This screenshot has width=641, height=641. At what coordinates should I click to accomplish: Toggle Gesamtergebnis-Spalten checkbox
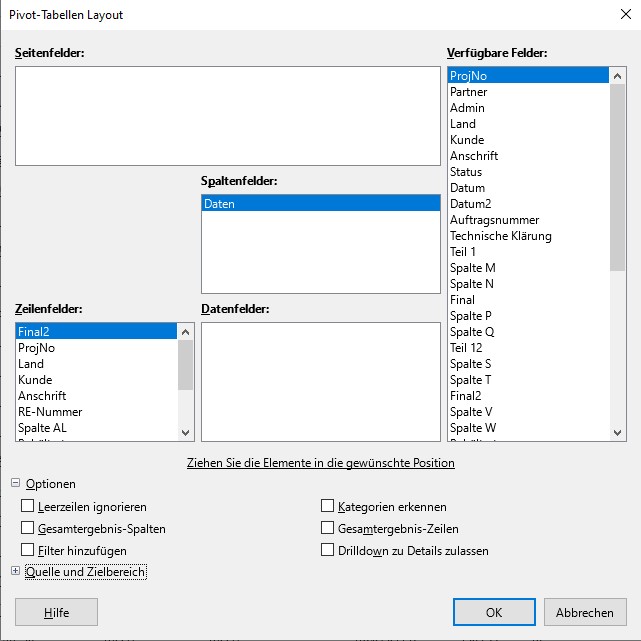pyautogui.click(x=27, y=528)
